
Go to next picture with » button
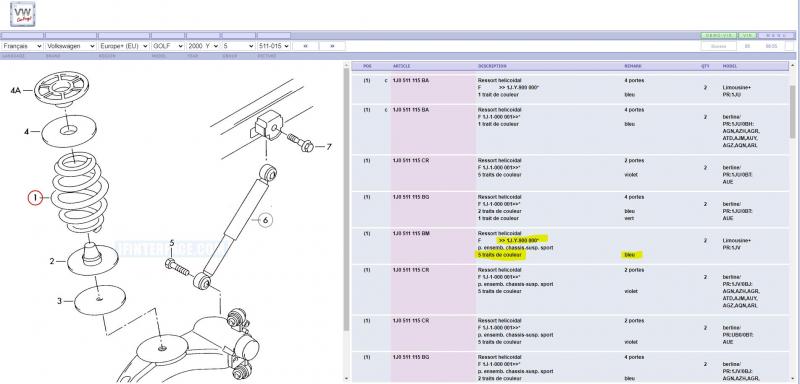pos(332,46)
